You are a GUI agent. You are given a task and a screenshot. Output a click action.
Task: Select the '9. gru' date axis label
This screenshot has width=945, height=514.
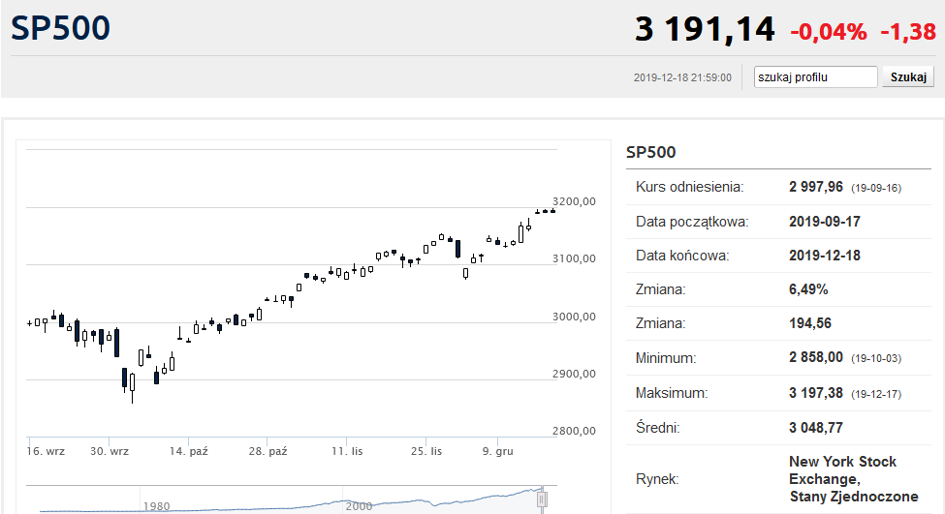point(498,451)
